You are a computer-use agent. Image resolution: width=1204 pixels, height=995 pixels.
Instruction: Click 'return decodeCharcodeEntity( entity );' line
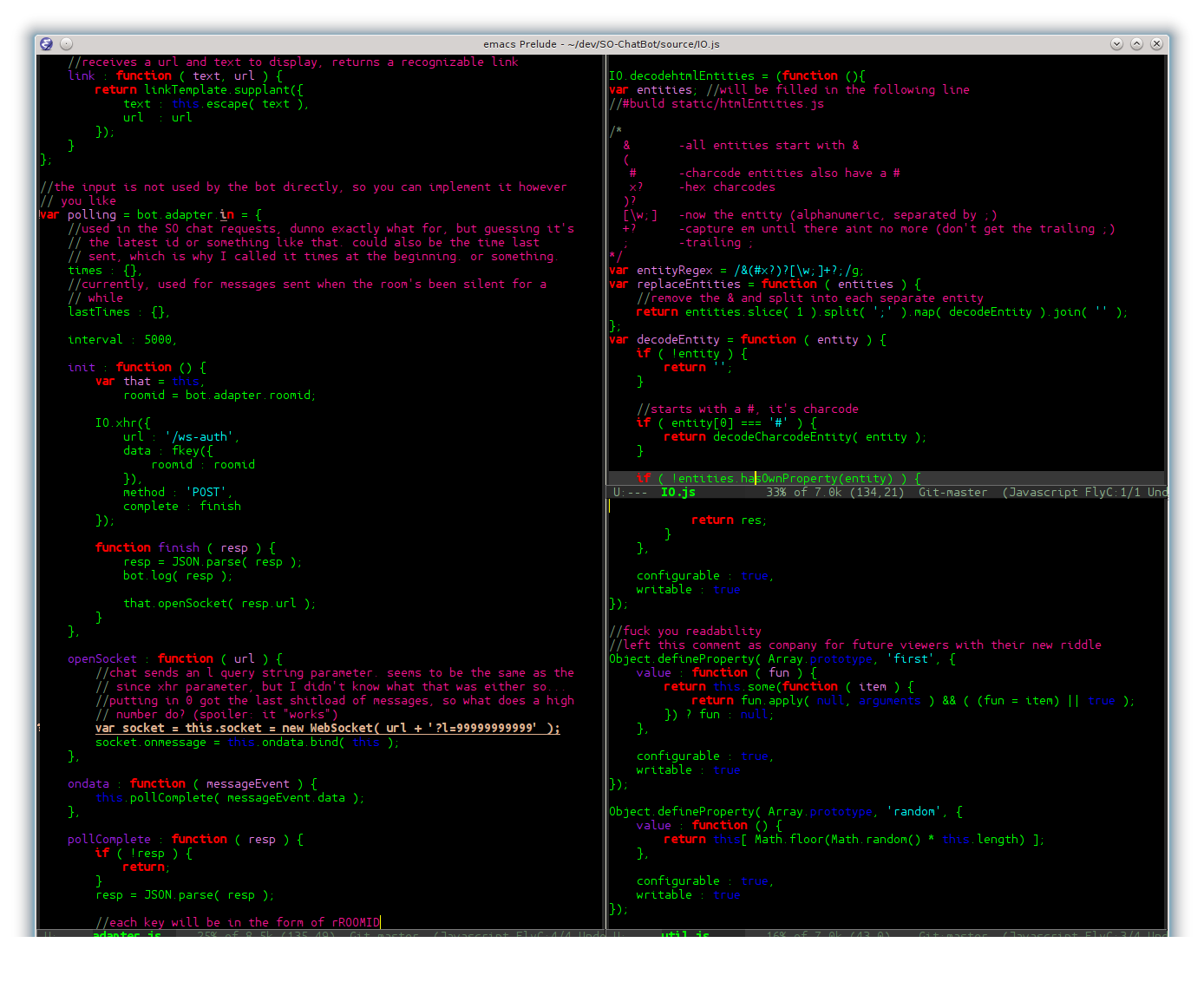(795, 437)
